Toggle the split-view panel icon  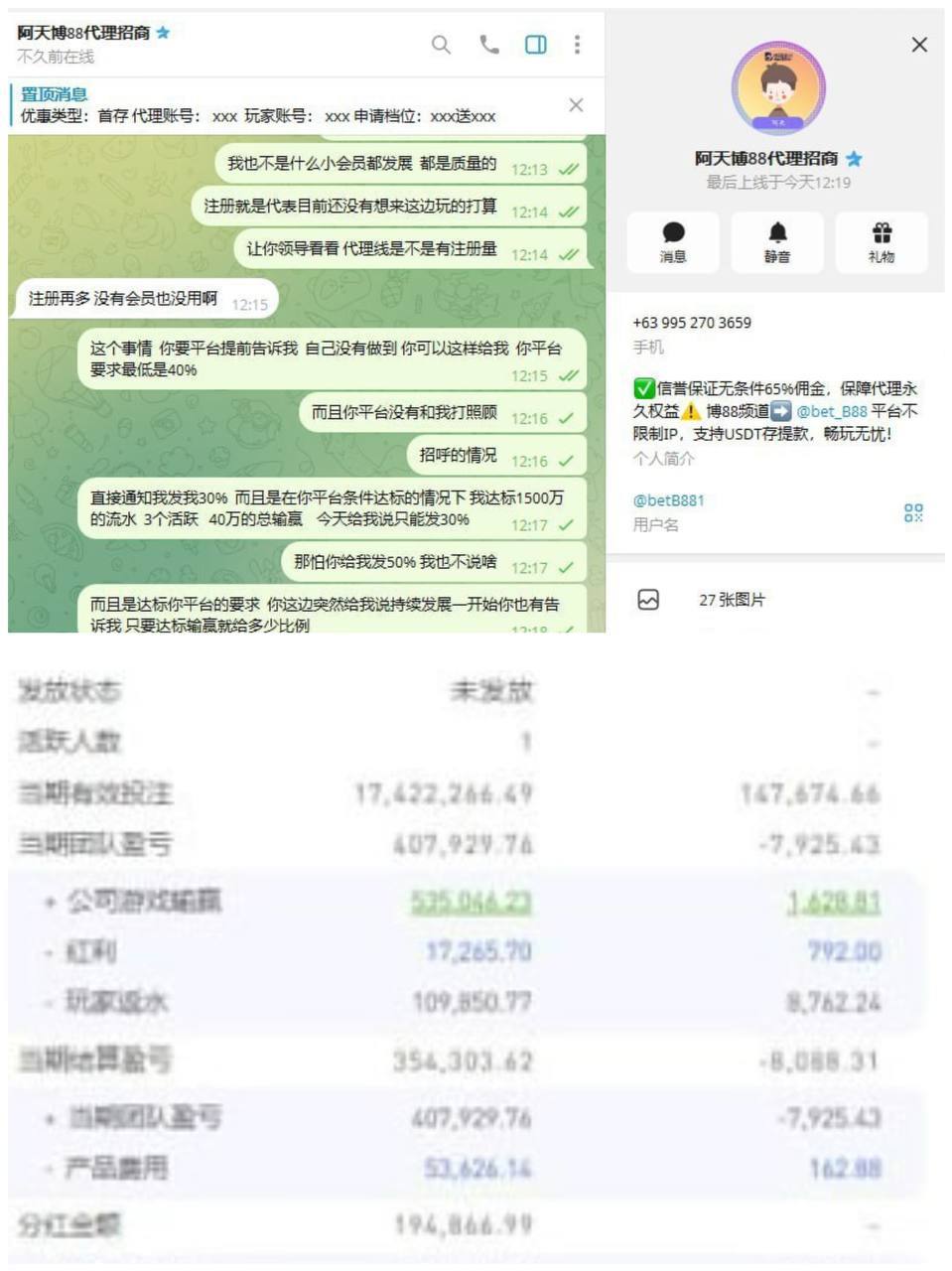coord(535,45)
